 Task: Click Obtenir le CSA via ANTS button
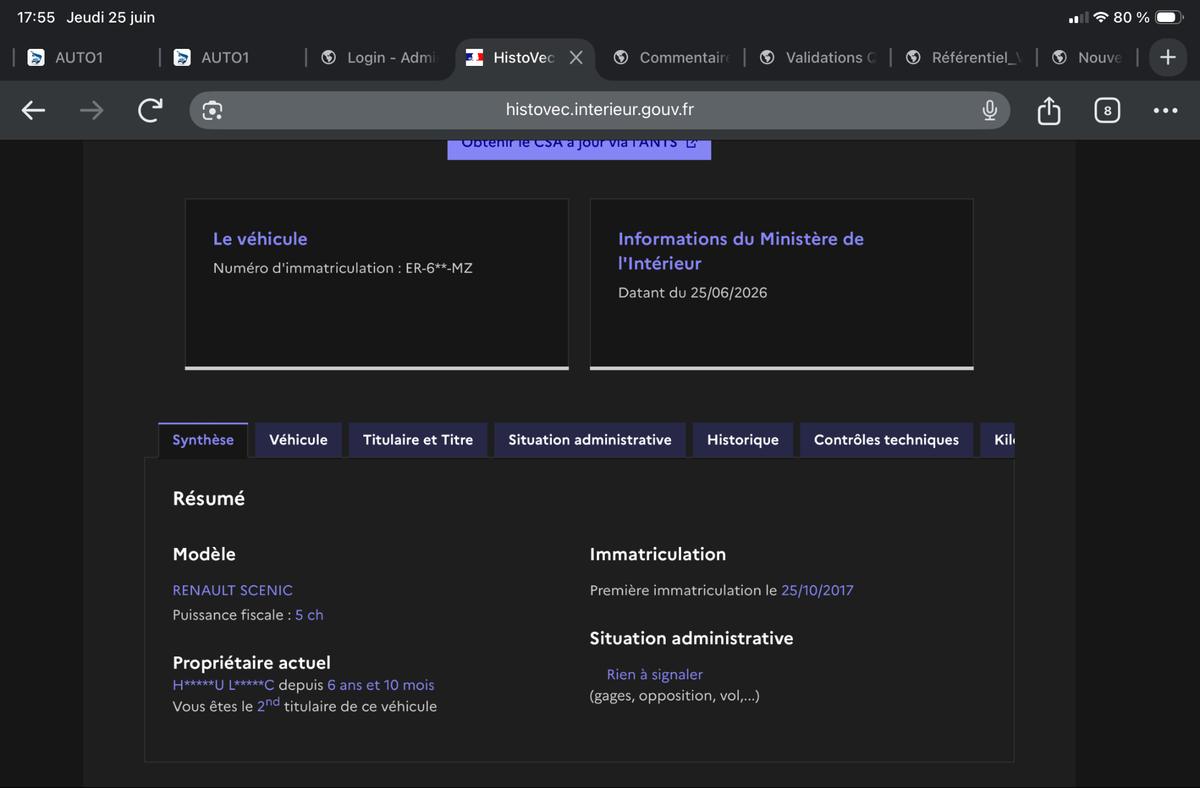(579, 146)
